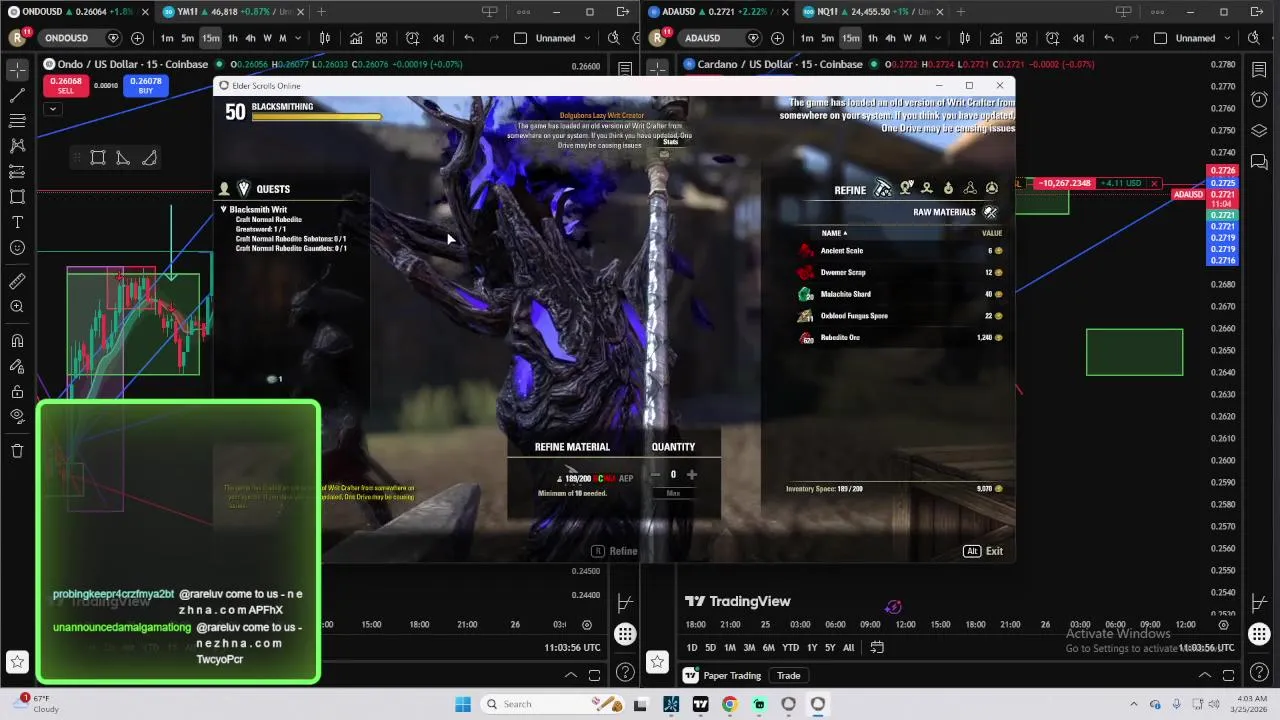
Task: Click Exit button in game window
Action: click(984, 551)
